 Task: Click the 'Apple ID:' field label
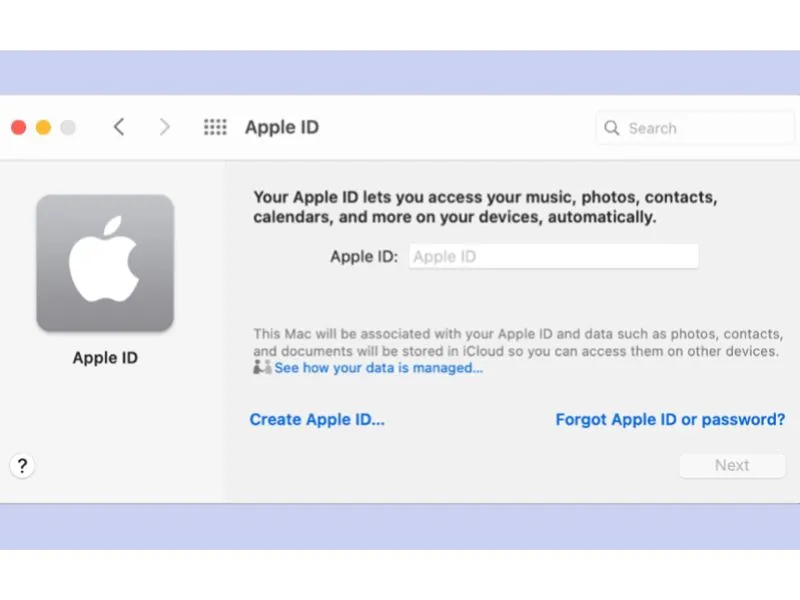coord(364,257)
